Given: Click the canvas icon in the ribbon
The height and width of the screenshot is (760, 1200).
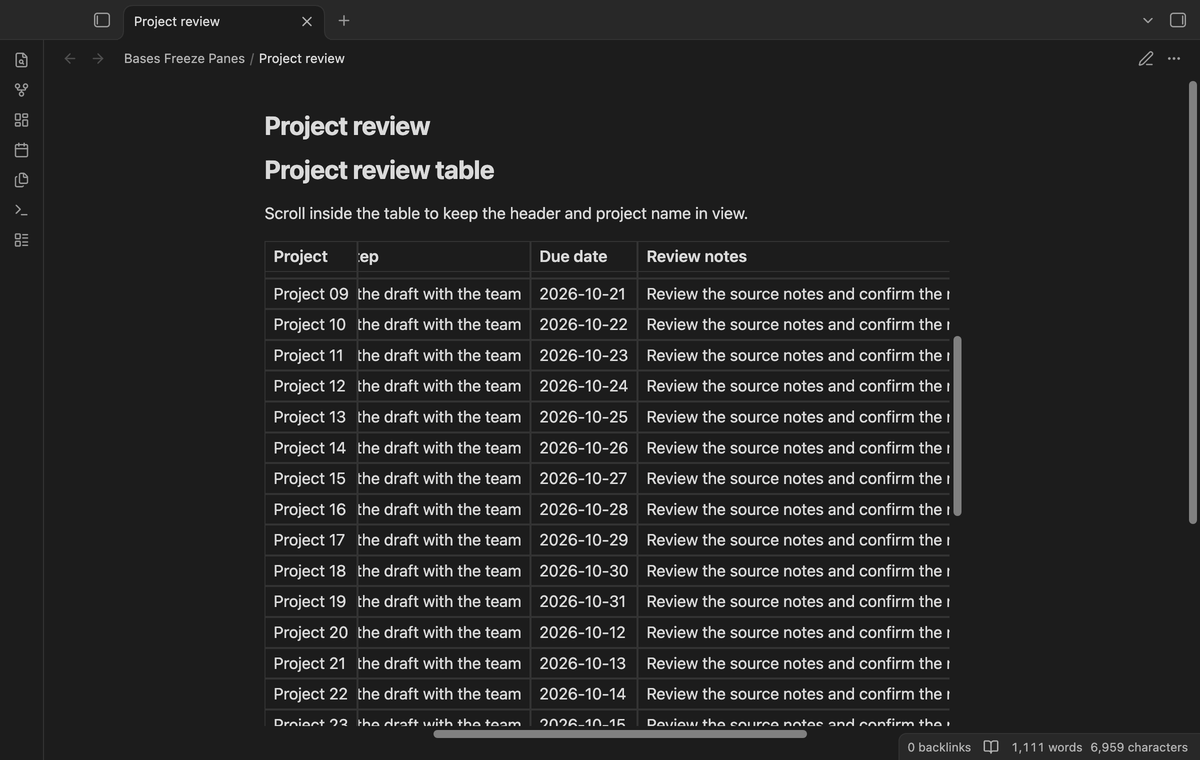Looking at the screenshot, I should tap(22, 120).
